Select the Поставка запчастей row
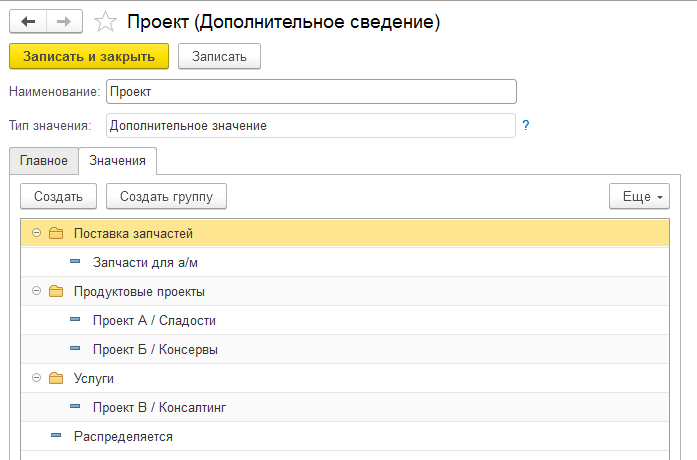The height and width of the screenshot is (460, 697). pyautogui.click(x=345, y=233)
